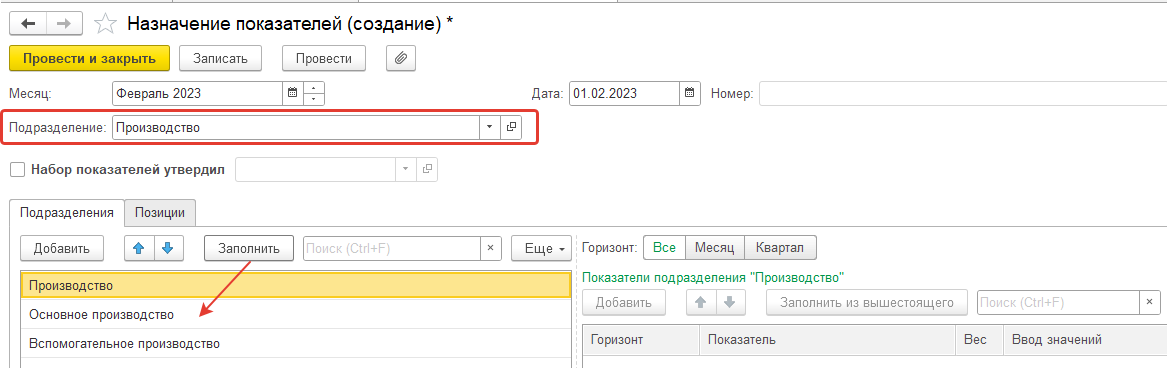
Task: Click the Показатель column header
Action: point(827,340)
